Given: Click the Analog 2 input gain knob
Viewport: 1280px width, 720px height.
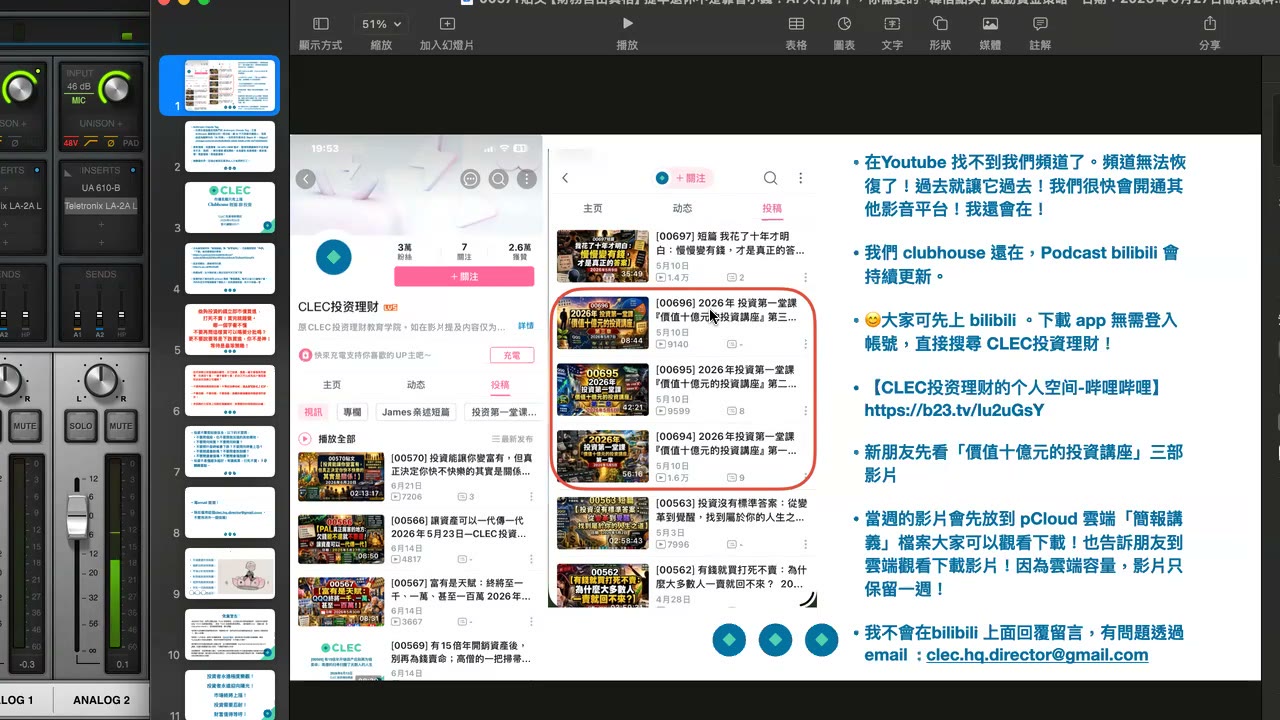Looking at the screenshot, I should (x=115, y=88).
